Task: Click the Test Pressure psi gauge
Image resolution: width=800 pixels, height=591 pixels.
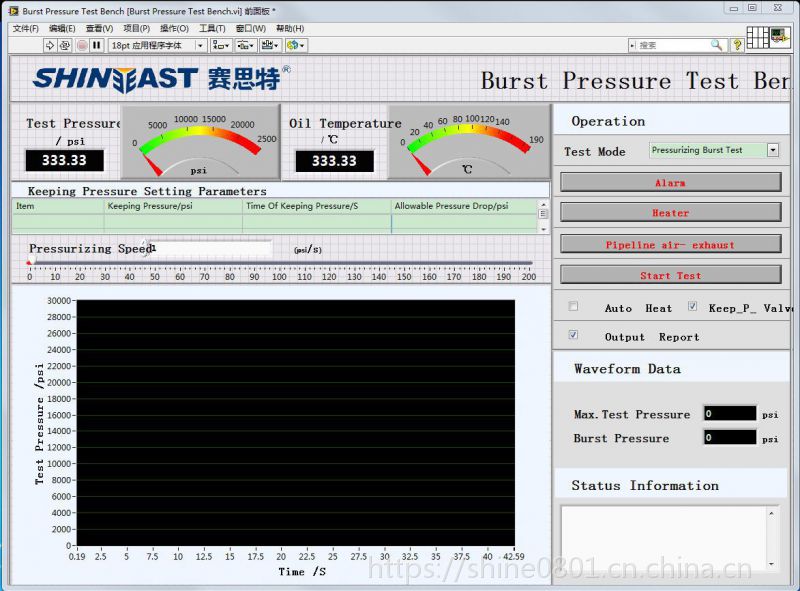Action: 201,142
